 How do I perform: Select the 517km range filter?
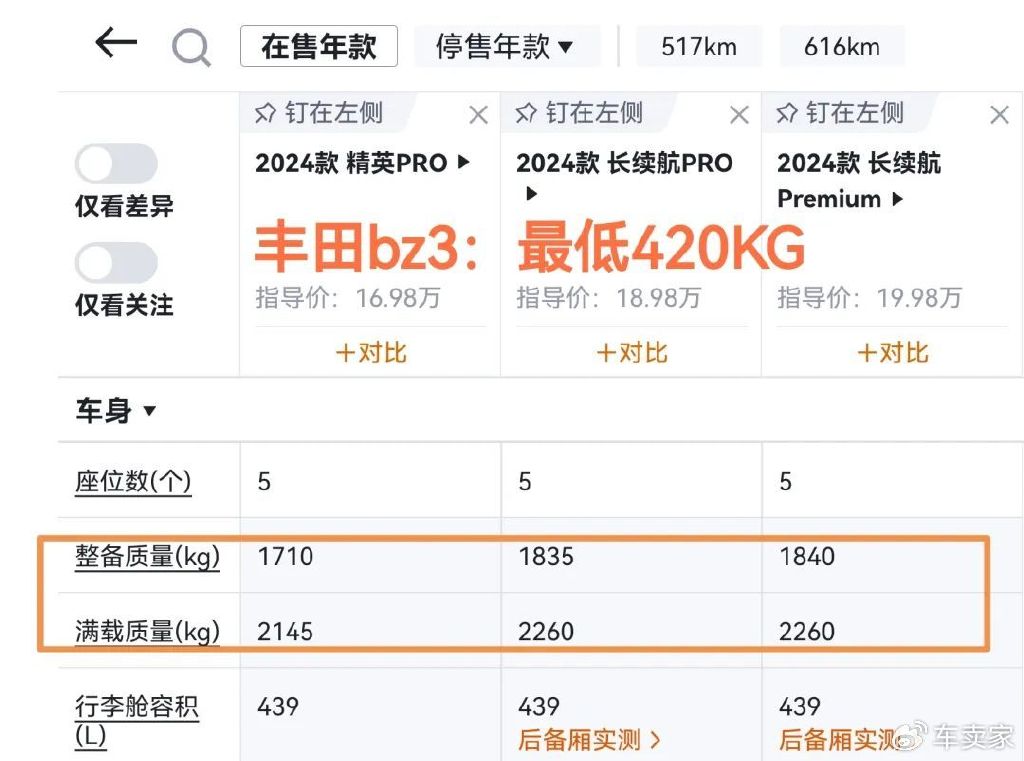tap(699, 47)
